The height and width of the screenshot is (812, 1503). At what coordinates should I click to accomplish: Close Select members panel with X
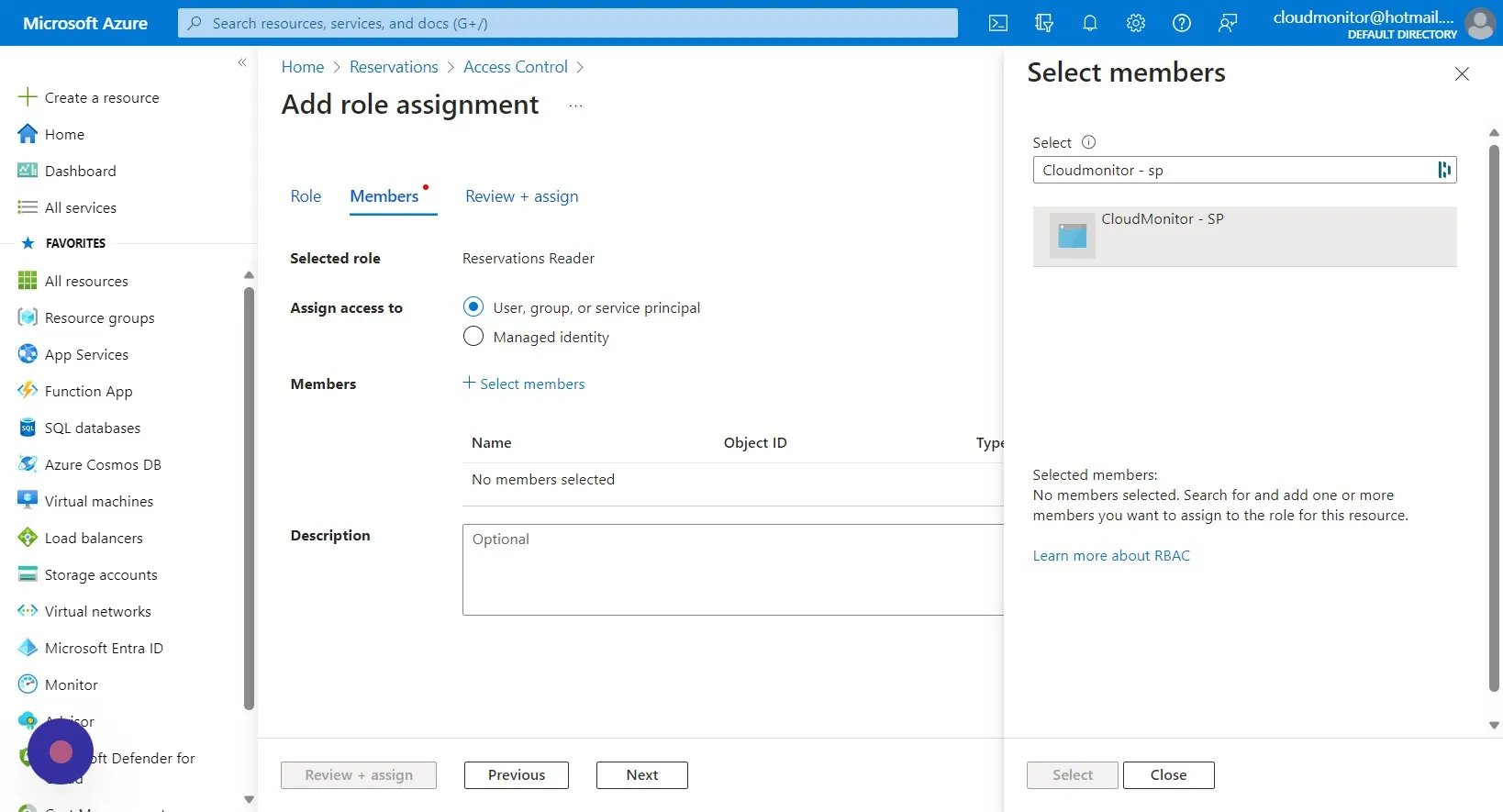pos(1462,74)
